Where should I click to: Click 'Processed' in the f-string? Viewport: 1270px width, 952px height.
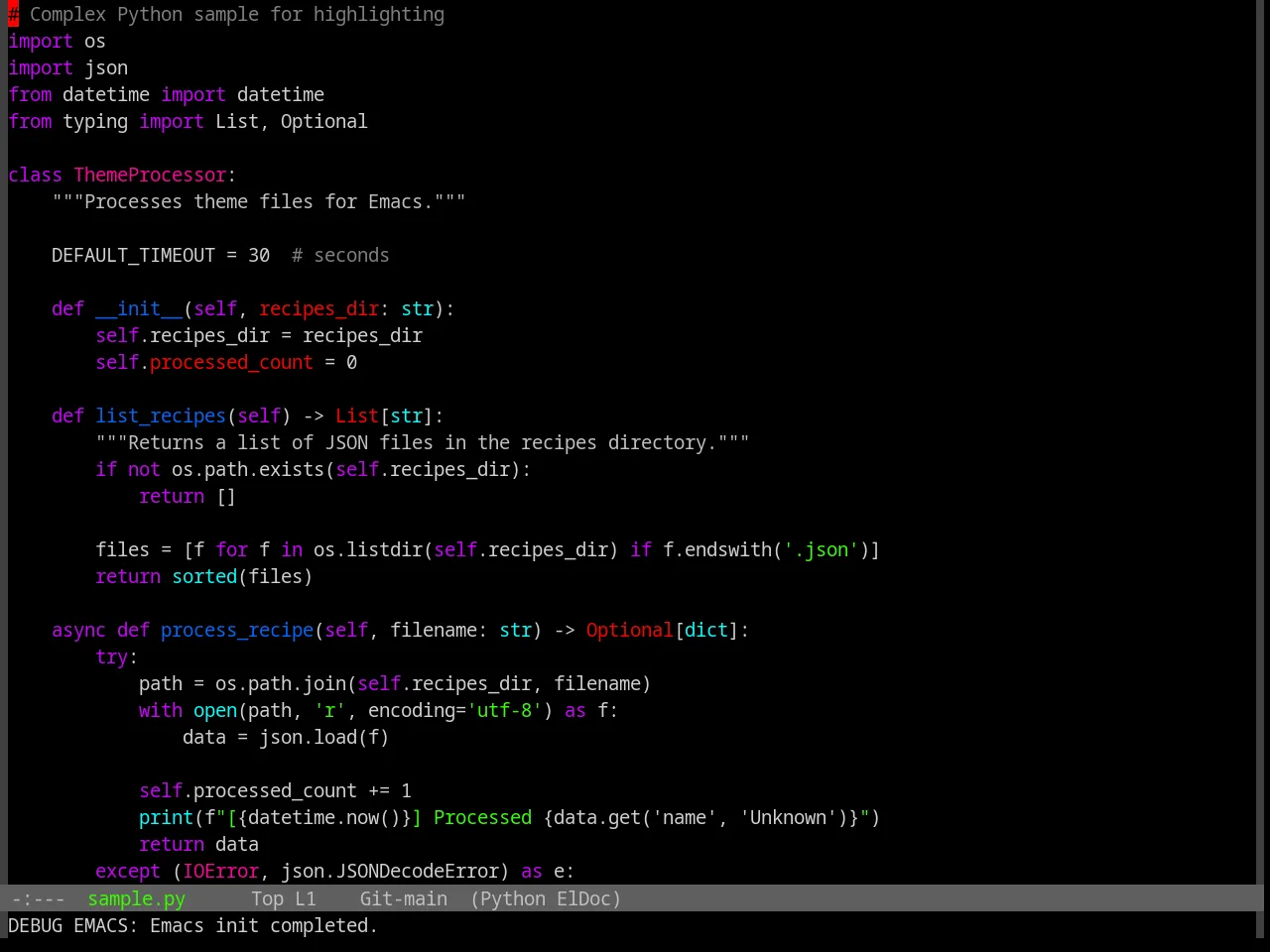click(482, 817)
